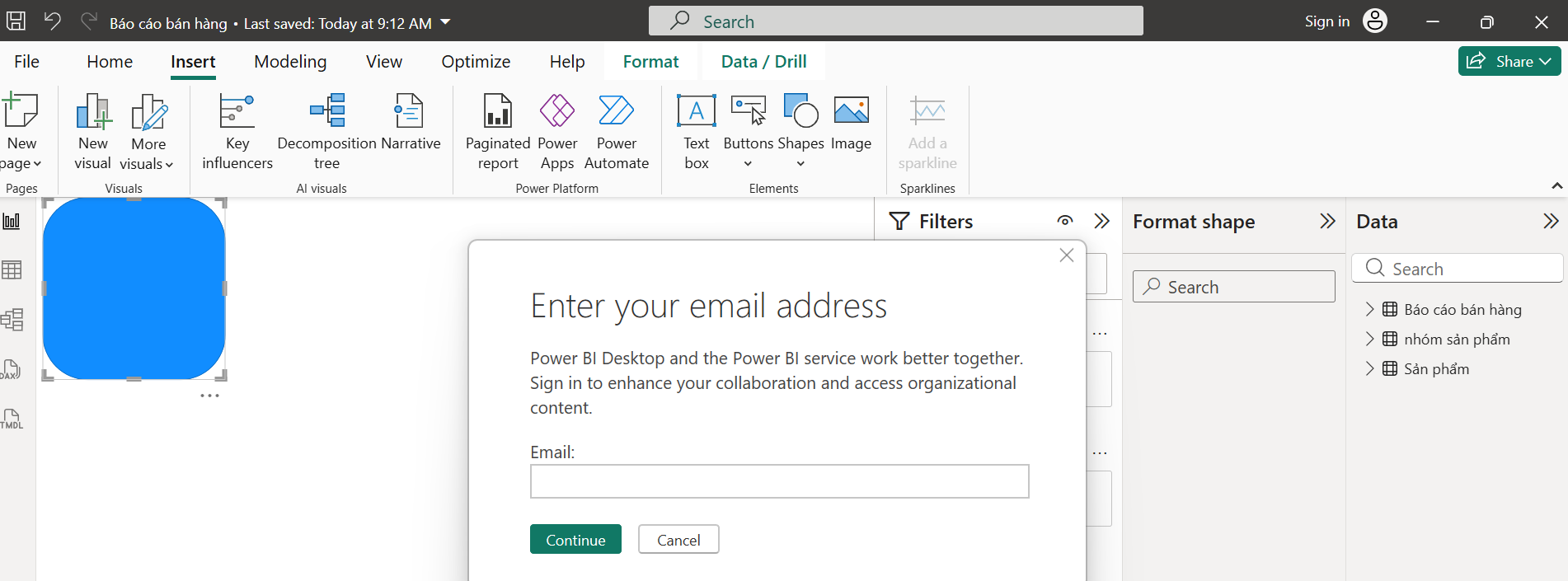Viewport: 1568px width, 581px height.
Task: Add a New page
Action: coord(21,132)
